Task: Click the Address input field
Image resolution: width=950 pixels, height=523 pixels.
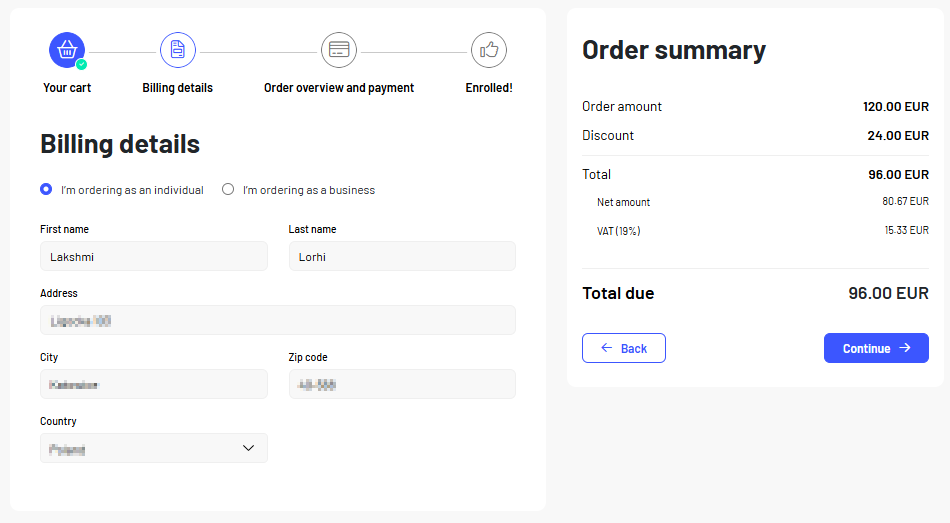Action: tap(278, 320)
